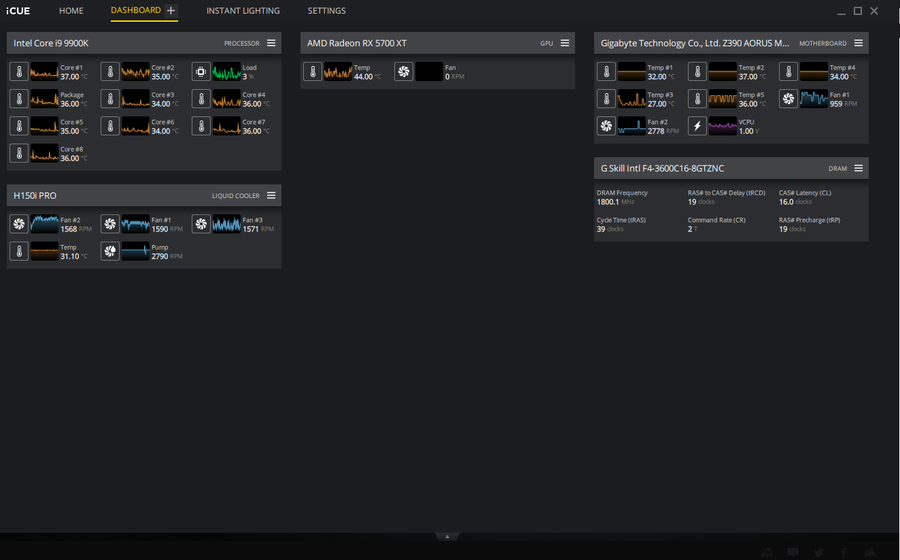The image size is (900, 560).
Task: Click the DRAM Frequency 1800.1 MHz value
Action: click(x=615, y=202)
